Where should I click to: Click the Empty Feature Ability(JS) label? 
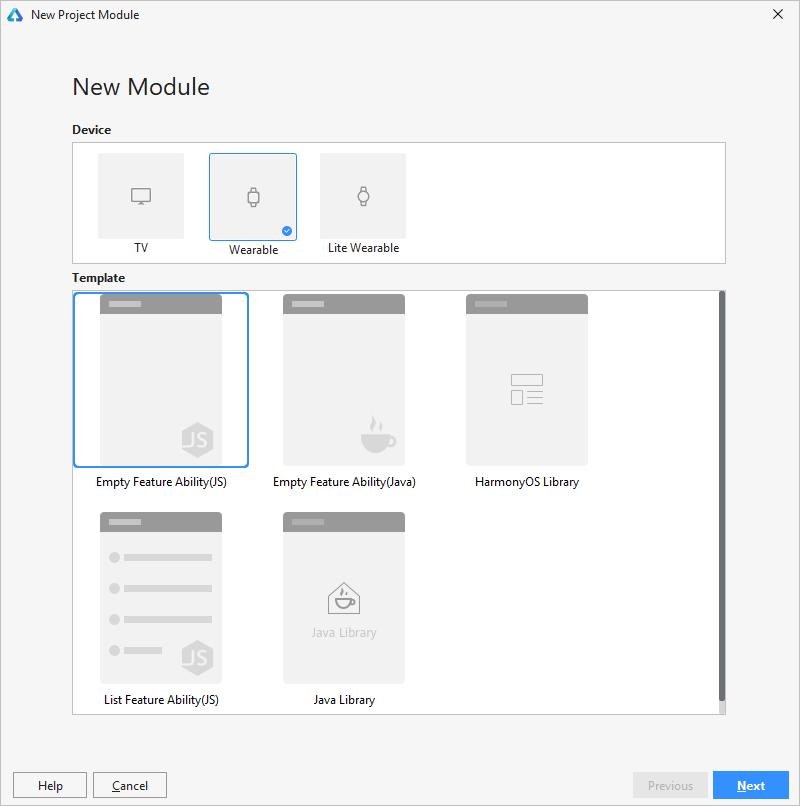(x=161, y=482)
